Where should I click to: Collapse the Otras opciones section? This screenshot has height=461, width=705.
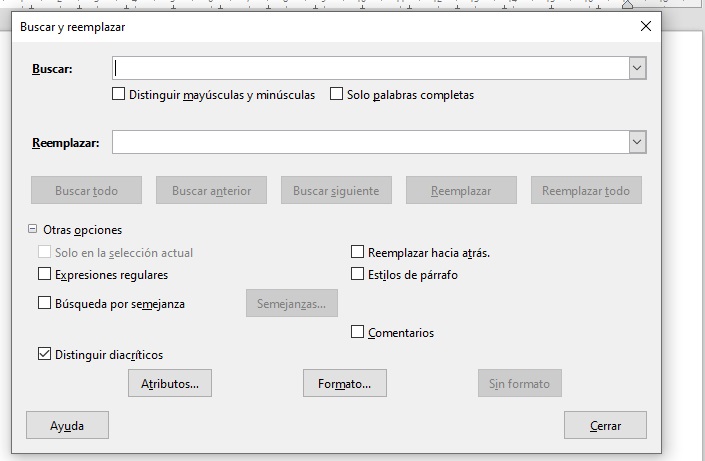tap(32, 229)
